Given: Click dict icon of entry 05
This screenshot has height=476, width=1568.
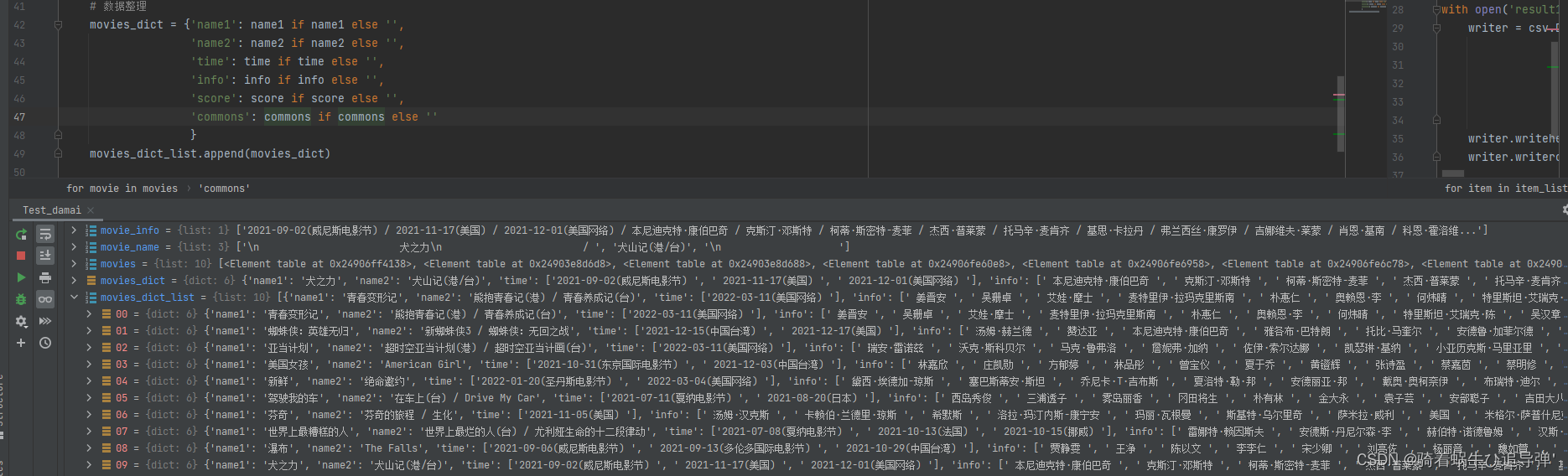Looking at the screenshot, I should (x=106, y=398).
